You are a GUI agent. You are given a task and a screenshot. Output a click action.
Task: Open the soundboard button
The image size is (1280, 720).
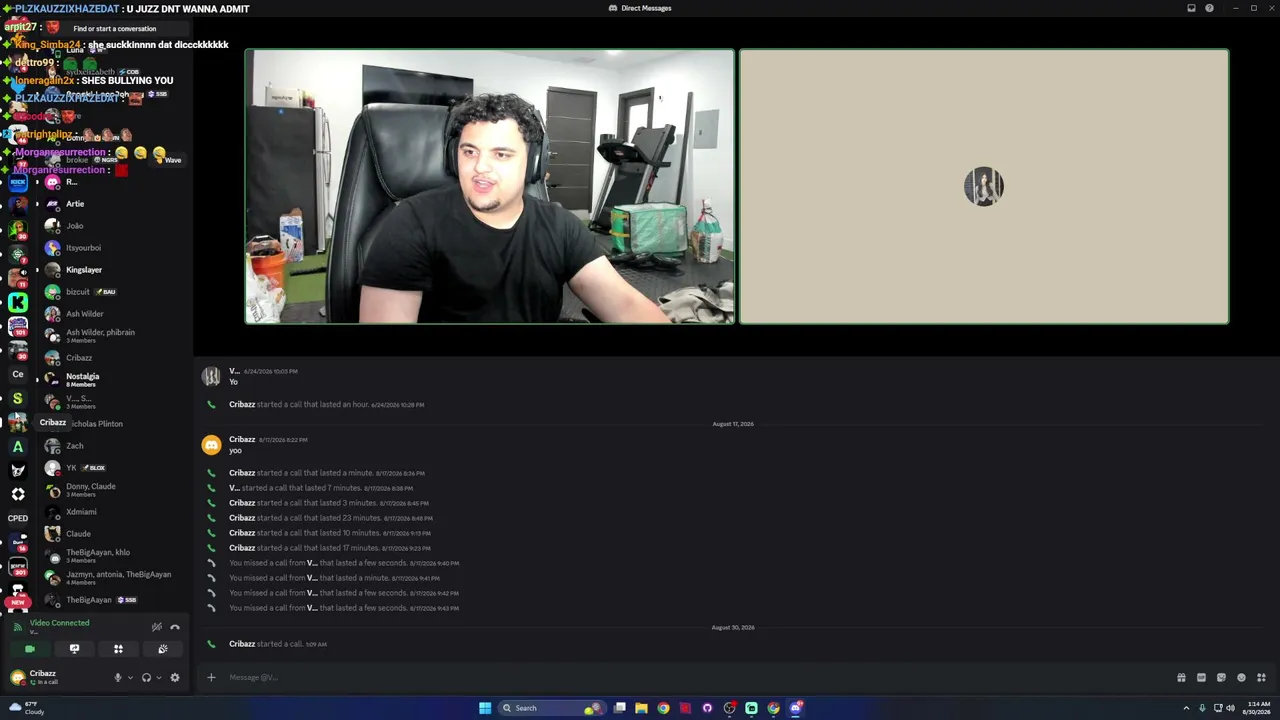click(163, 649)
